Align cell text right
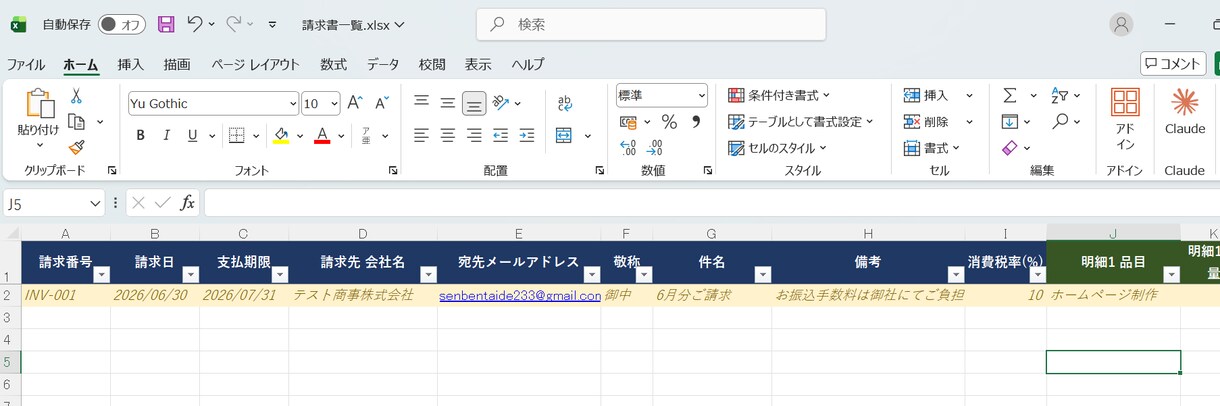This screenshot has height=406, width=1220. [474, 135]
